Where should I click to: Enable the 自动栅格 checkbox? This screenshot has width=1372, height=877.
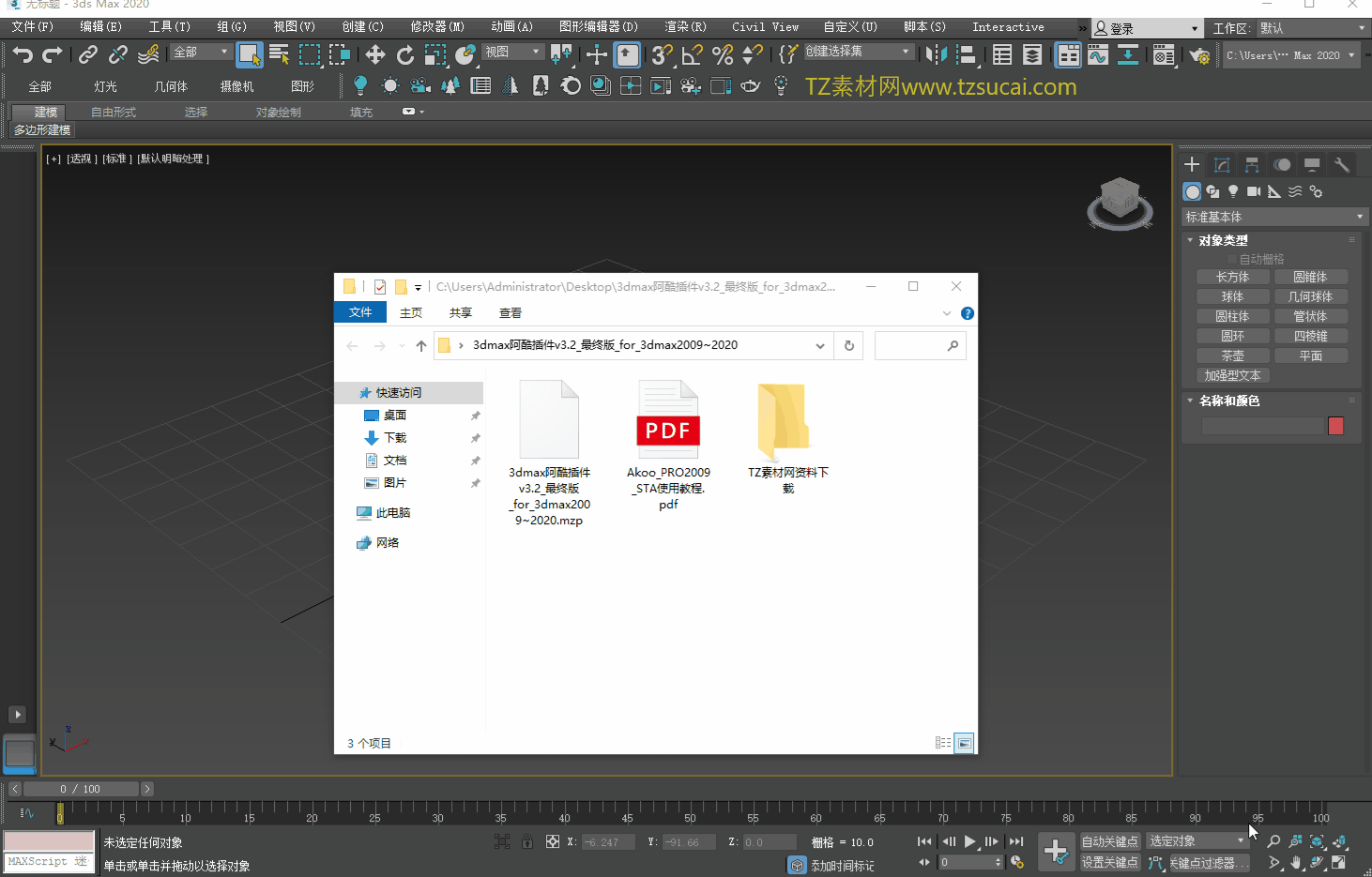pos(1231,259)
